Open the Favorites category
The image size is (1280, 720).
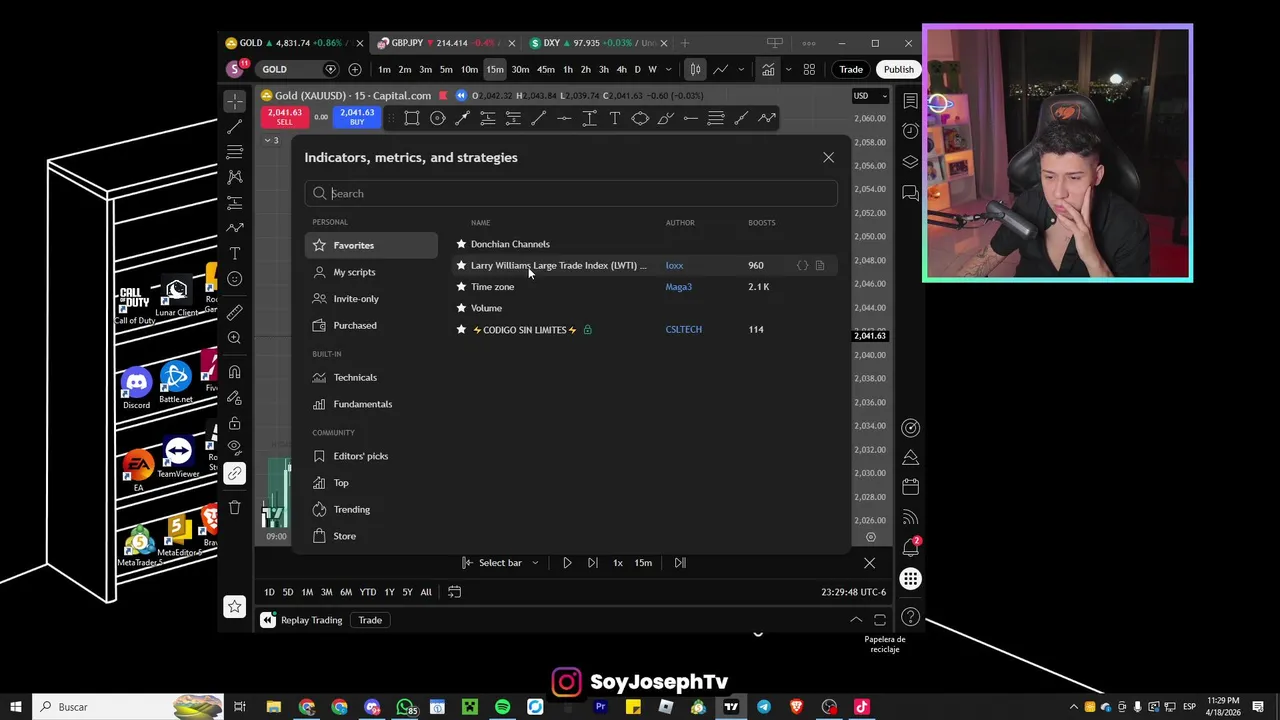click(371, 245)
